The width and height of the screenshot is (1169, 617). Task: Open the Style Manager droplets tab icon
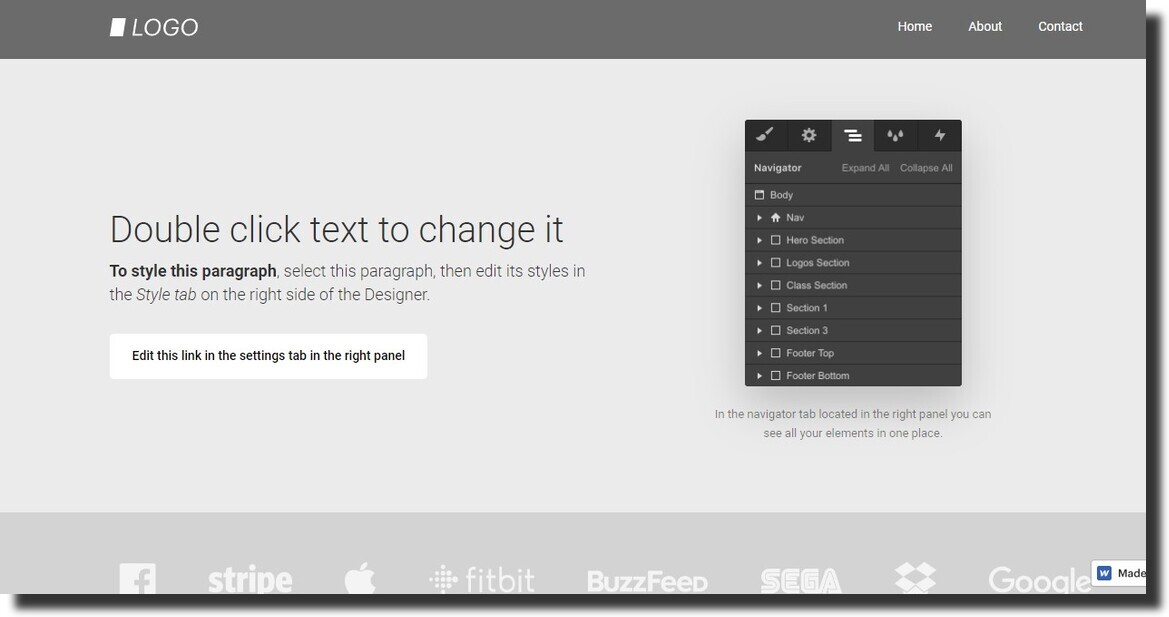click(x=895, y=135)
